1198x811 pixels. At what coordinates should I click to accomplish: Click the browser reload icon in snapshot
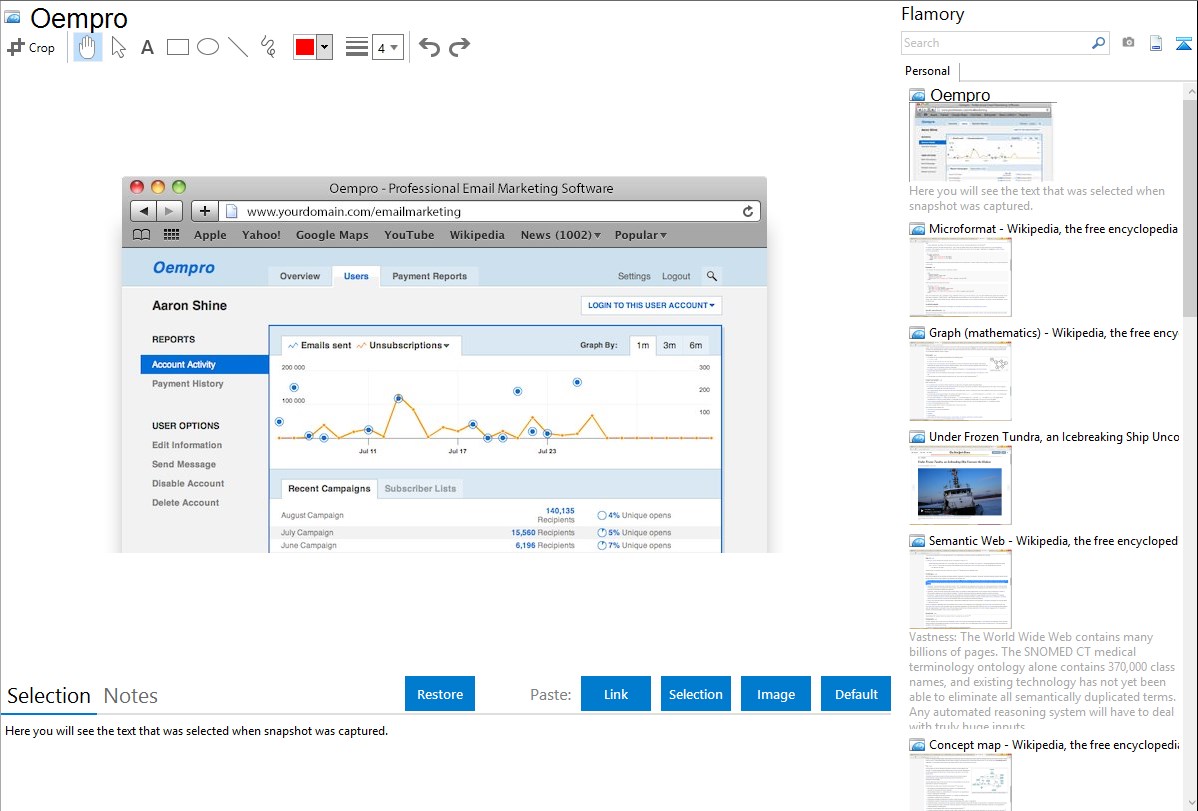(x=748, y=212)
